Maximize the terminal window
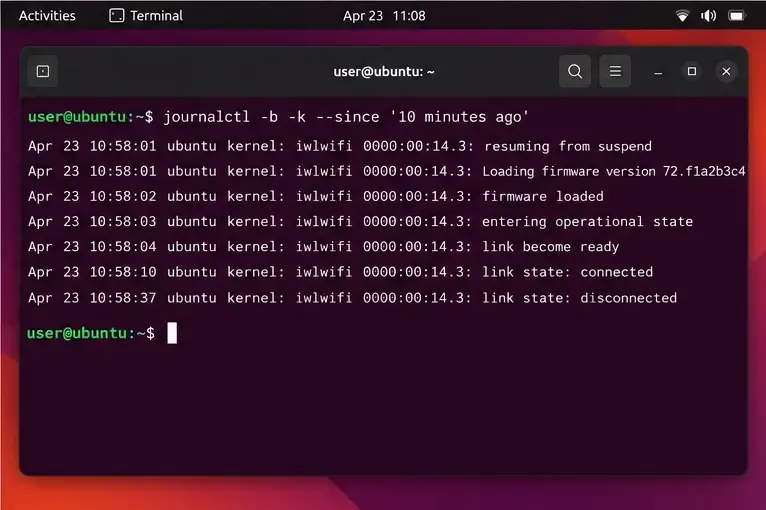The height and width of the screenshot is (510, 766). coord(692,71)
